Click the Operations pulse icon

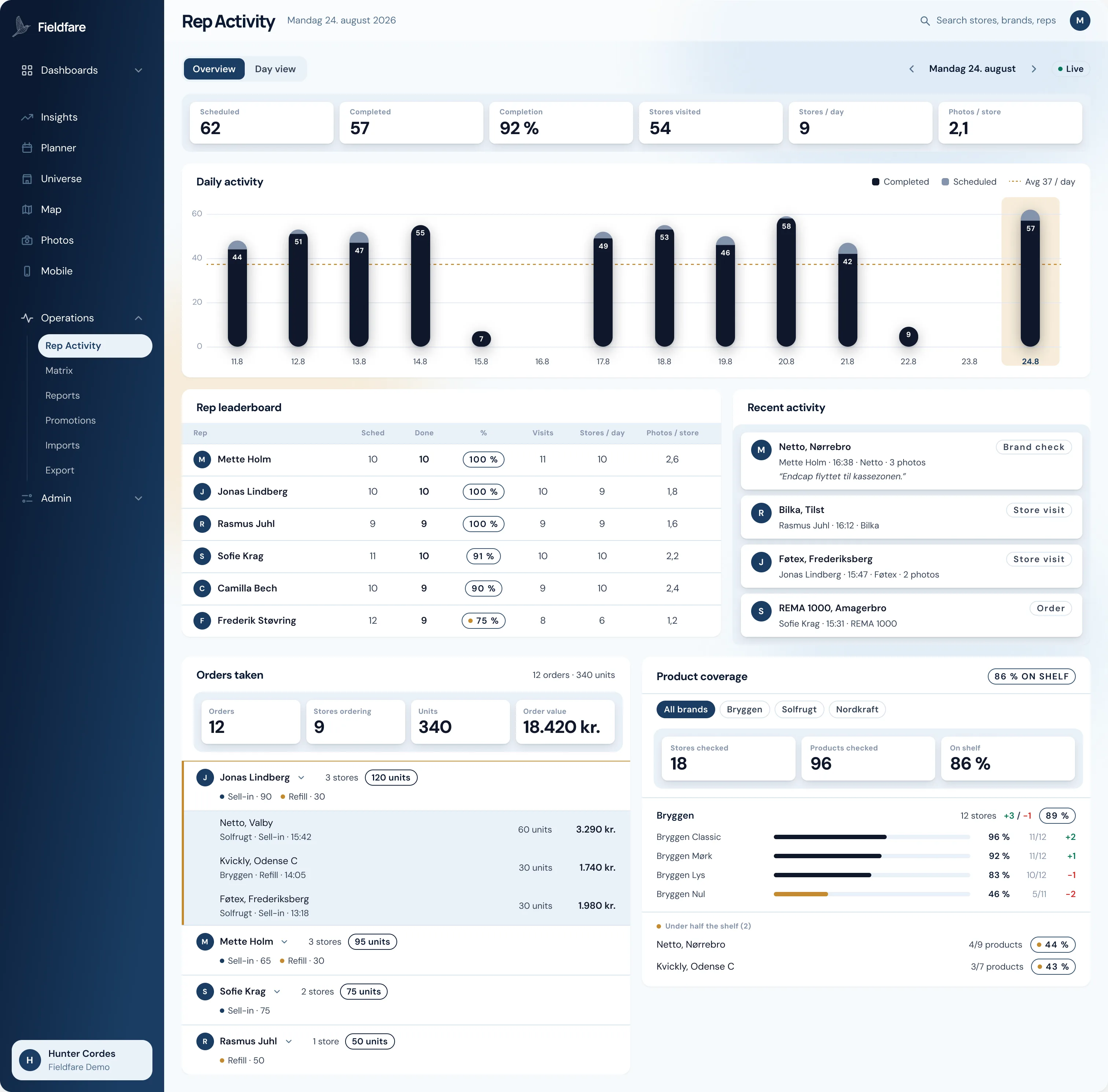coord(27,318)
